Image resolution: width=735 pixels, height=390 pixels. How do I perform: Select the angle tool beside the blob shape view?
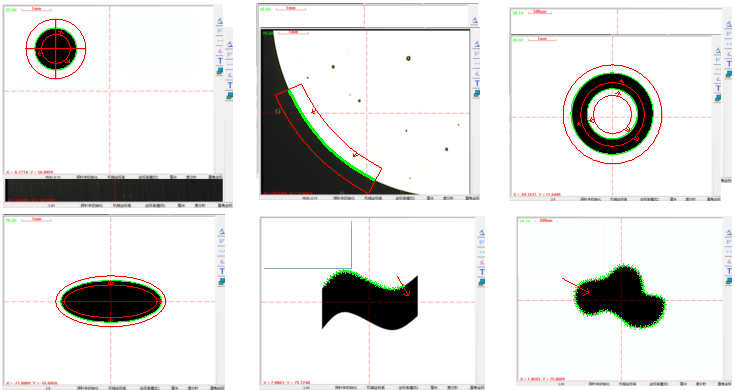click(729, 262)
